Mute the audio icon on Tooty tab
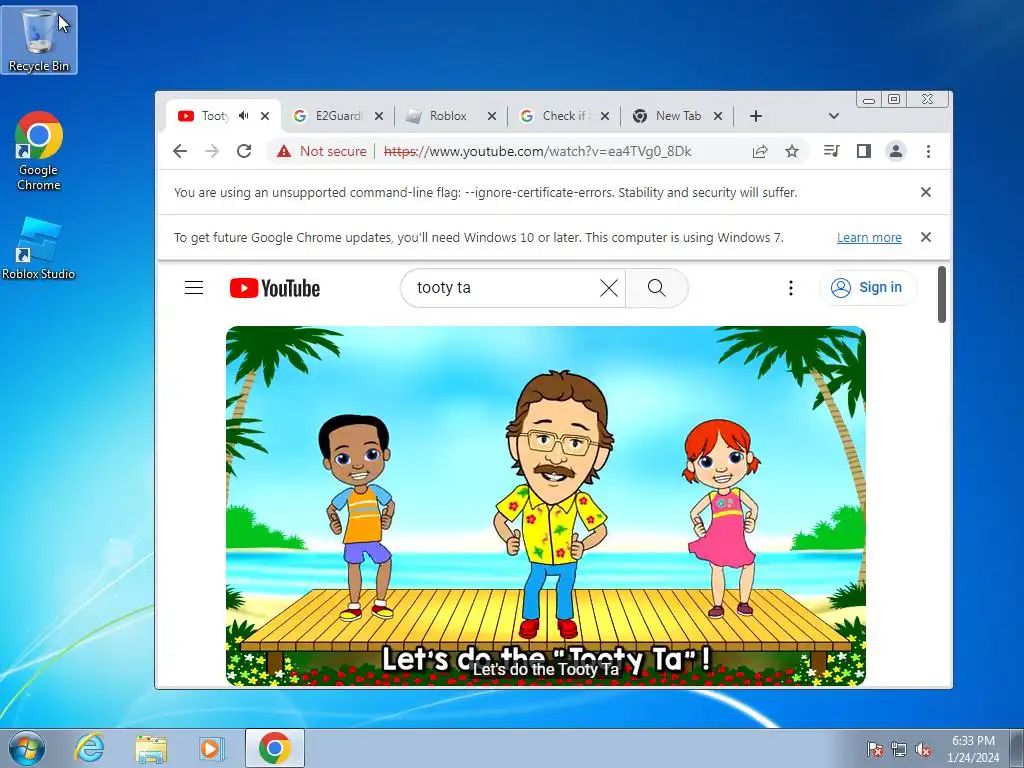The height and width of the screenshot is (768, 1024). 244,116
